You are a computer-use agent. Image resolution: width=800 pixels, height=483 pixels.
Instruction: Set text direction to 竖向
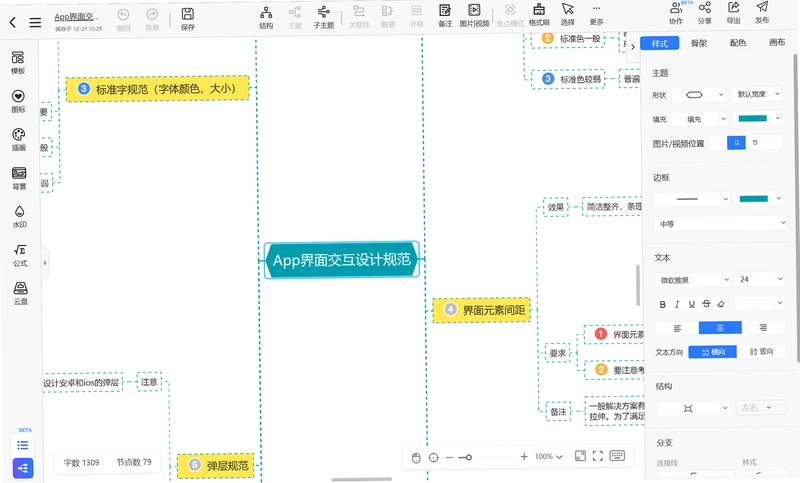click(761, 351)
